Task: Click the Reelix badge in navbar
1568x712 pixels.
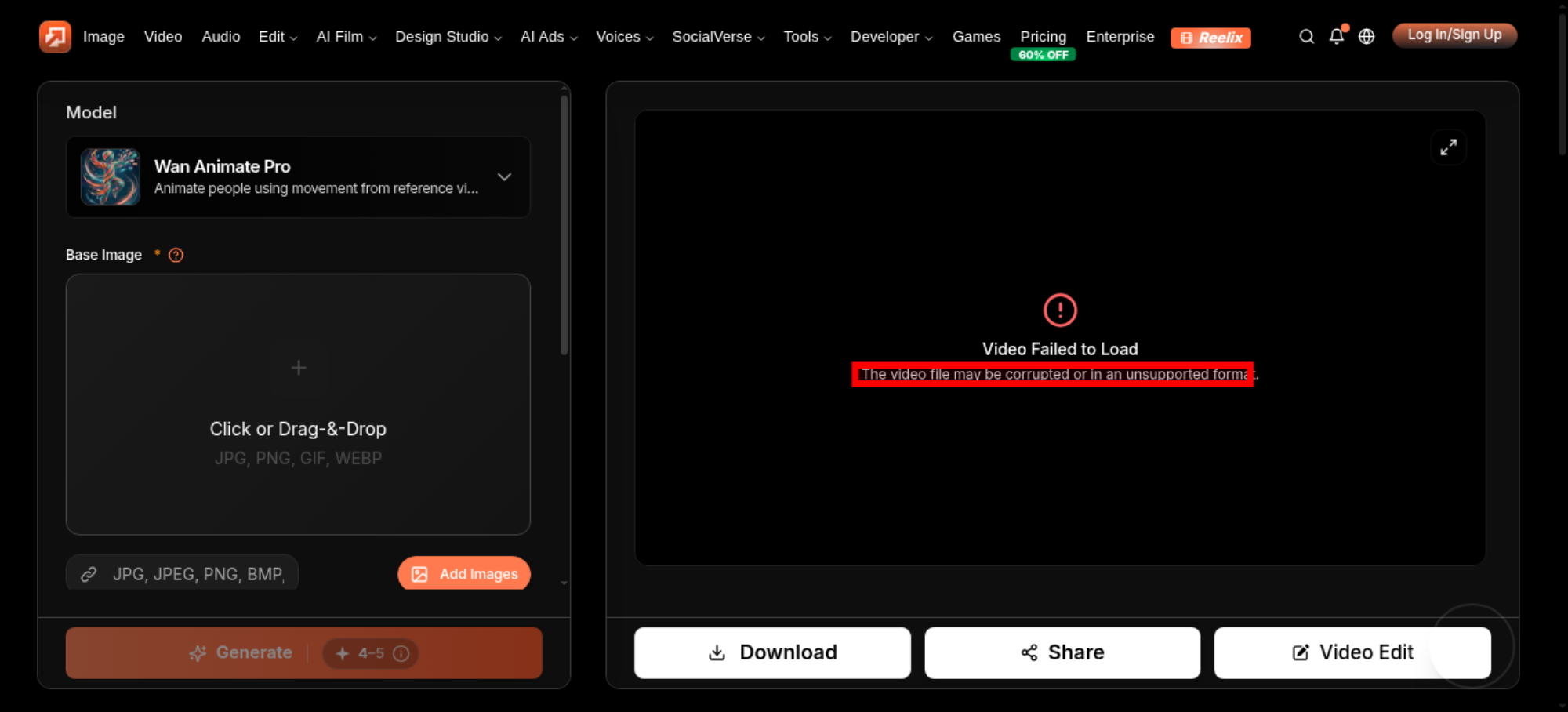Action: (1210, 38)
